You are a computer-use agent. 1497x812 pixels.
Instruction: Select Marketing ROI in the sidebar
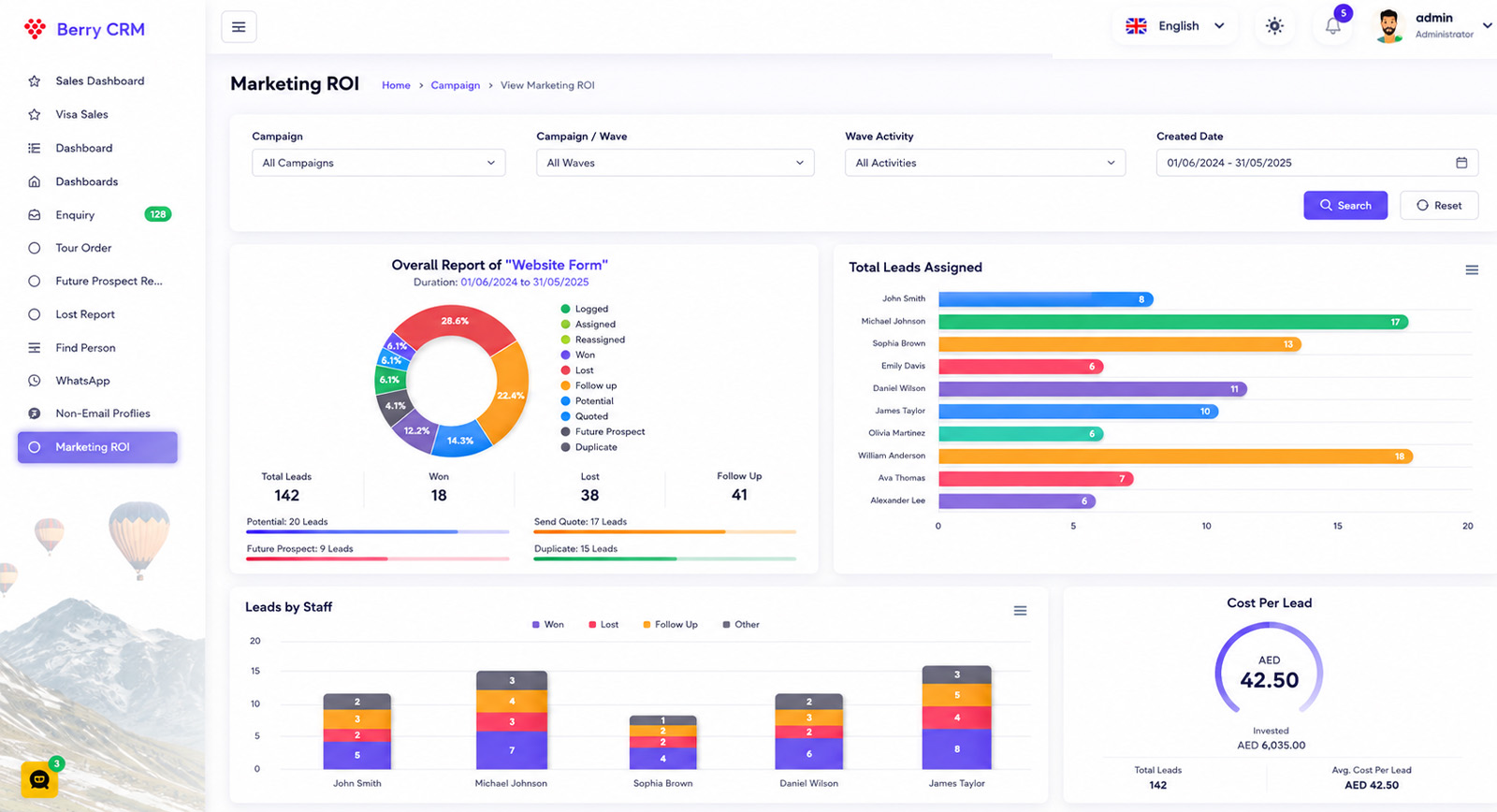point(97,447)
